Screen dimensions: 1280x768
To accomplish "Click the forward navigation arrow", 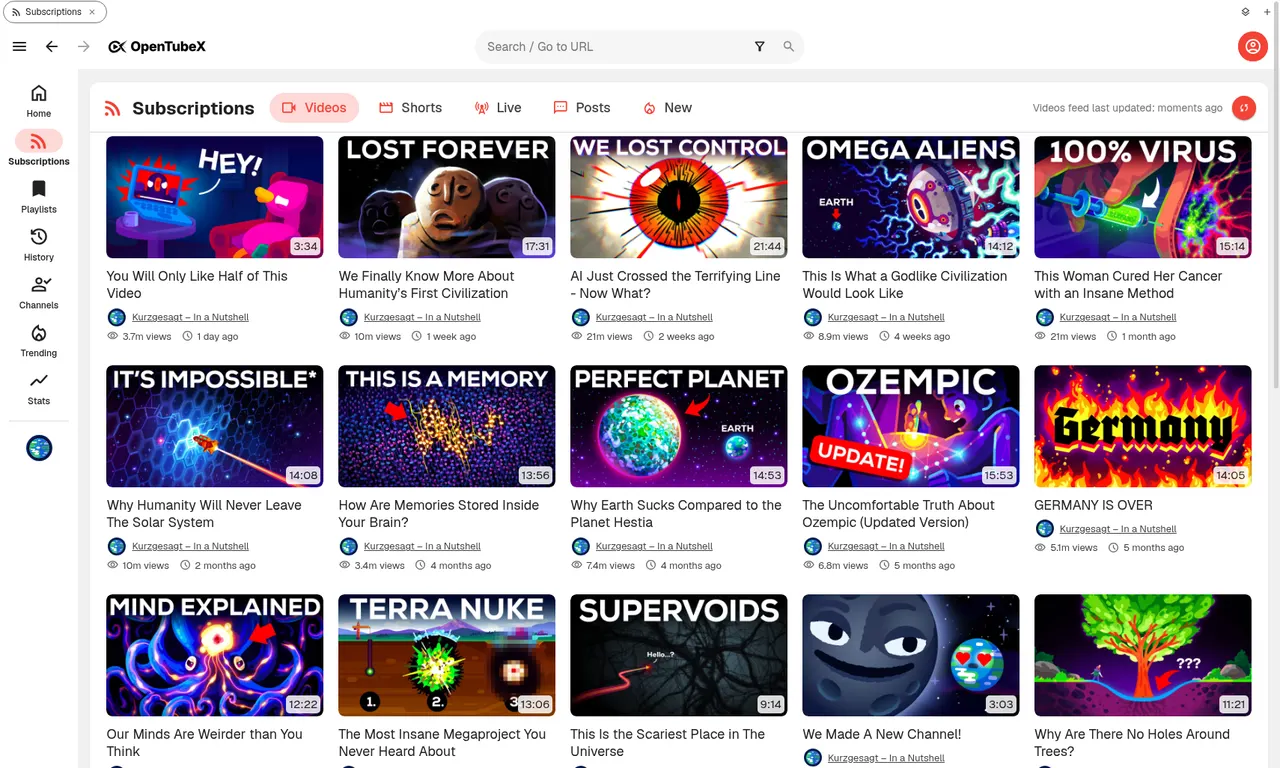I will tap(84, 46).
